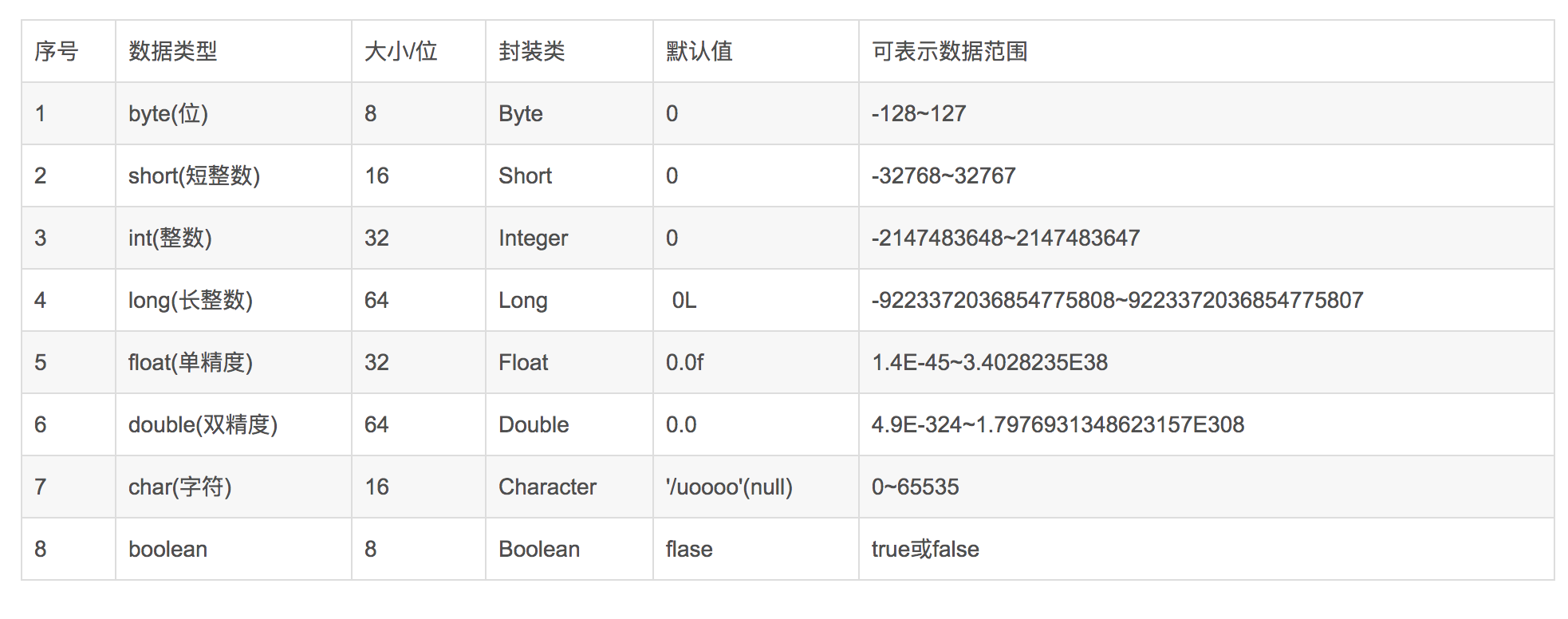The width and height of the screenshot is (1568, 619).
Task: Click the short(短整数) cell
Action: click(195, 176)
